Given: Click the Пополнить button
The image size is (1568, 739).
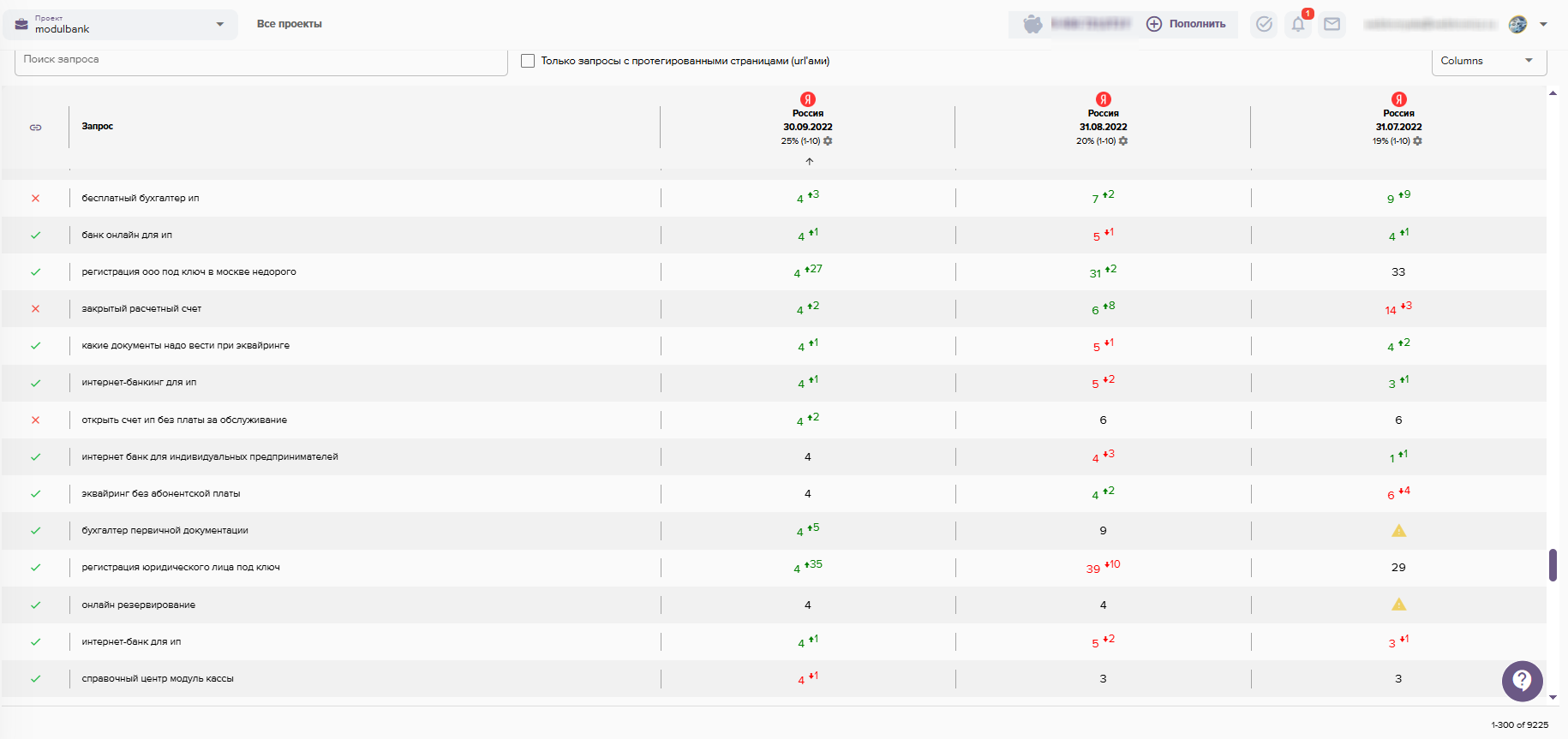Looking at the screenshot, I should [1188, 24].
